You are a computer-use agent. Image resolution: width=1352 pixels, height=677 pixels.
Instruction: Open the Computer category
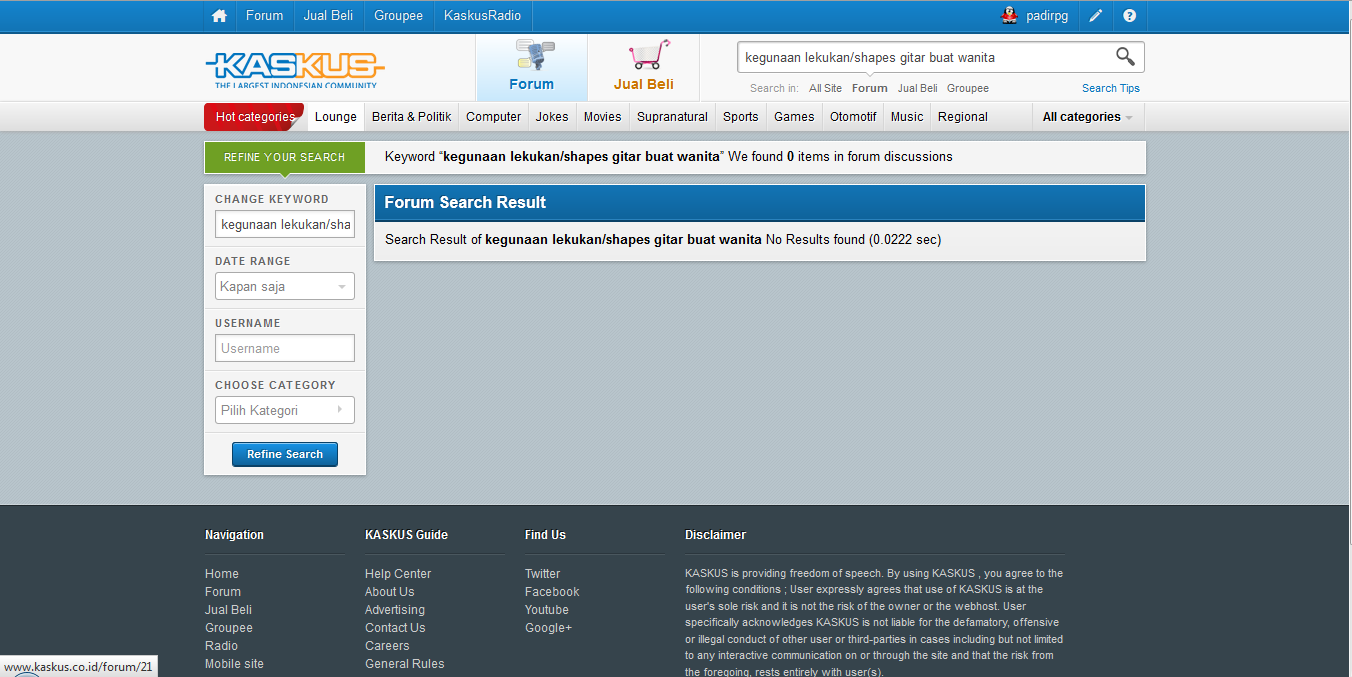pos(494,117)
